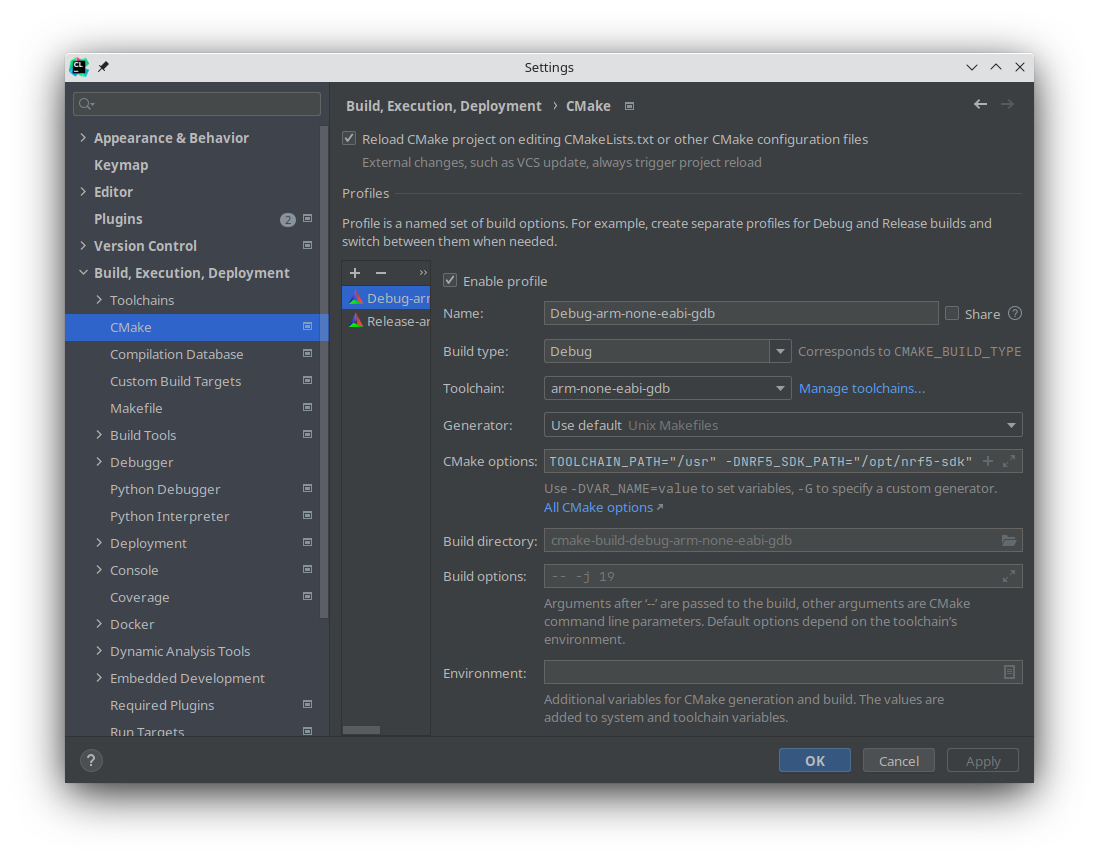Click the Manage toolchains link
The height and width of the screenshot is (860, 1099).
(x=861, y=388)
